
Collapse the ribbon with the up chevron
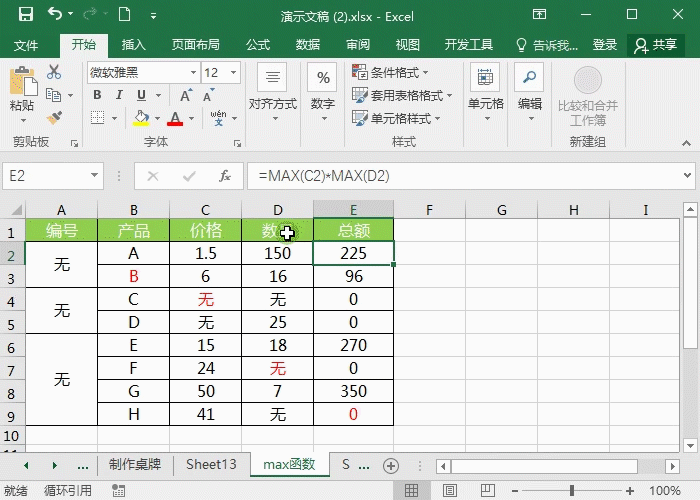coord(687,143)
